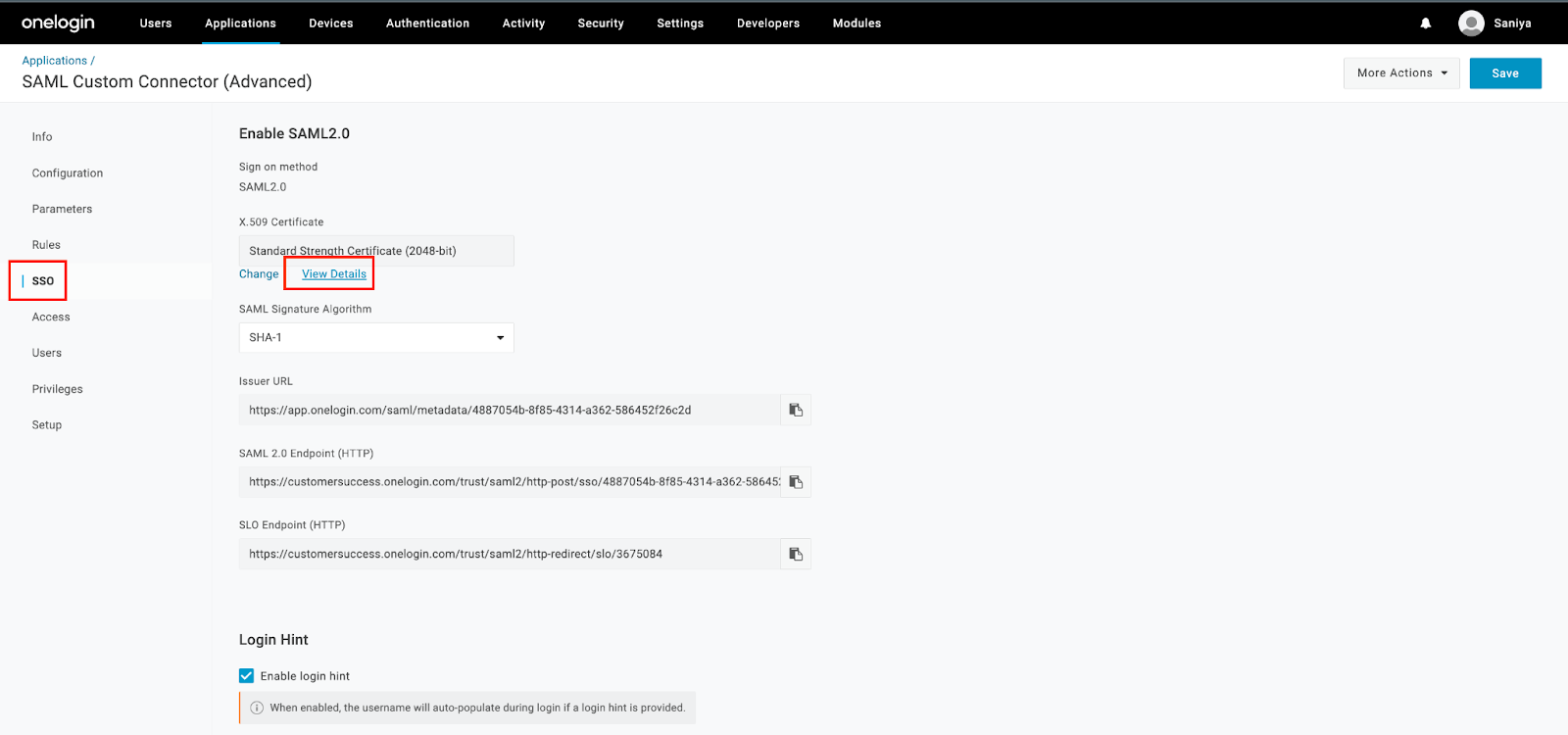Open the Saniya account menu
The image size is (1568, 735).
[x=1512, y=24]
